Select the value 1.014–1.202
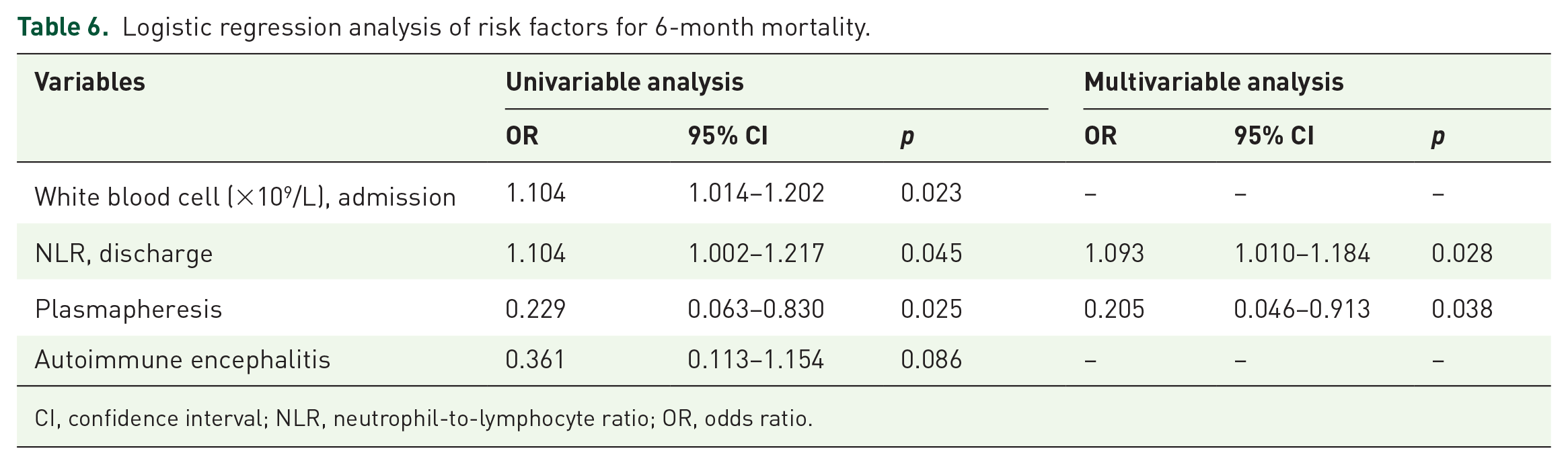Image resolution: width=1568 pixels, height=465 pixels. click(755, 193)
